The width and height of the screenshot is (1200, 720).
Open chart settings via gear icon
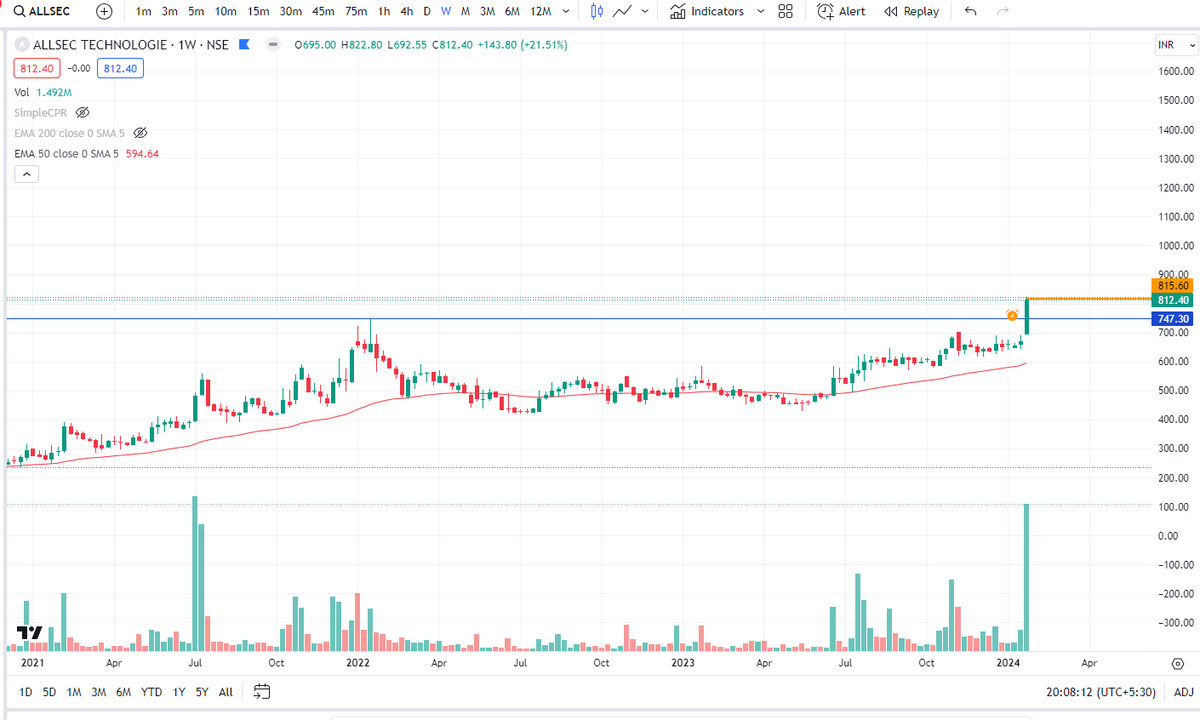tap(1177, 663)
